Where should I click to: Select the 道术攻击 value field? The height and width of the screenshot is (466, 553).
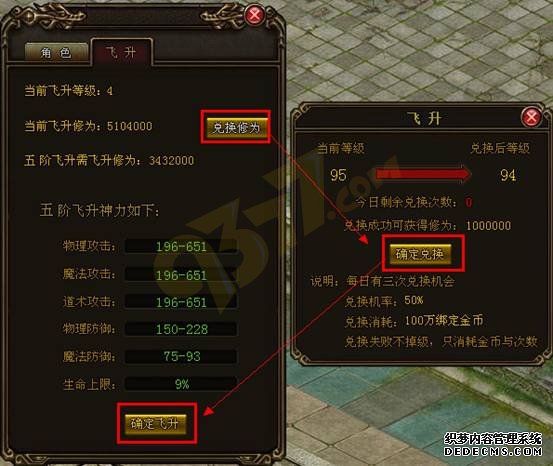coord(181,302)
